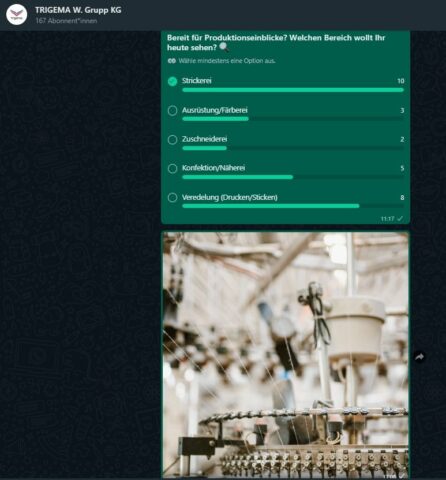Open the knitting machine photo
Image resolution: width=446 pixels, height=480 pixels.
pyautogui.click(x=285, y=355)
